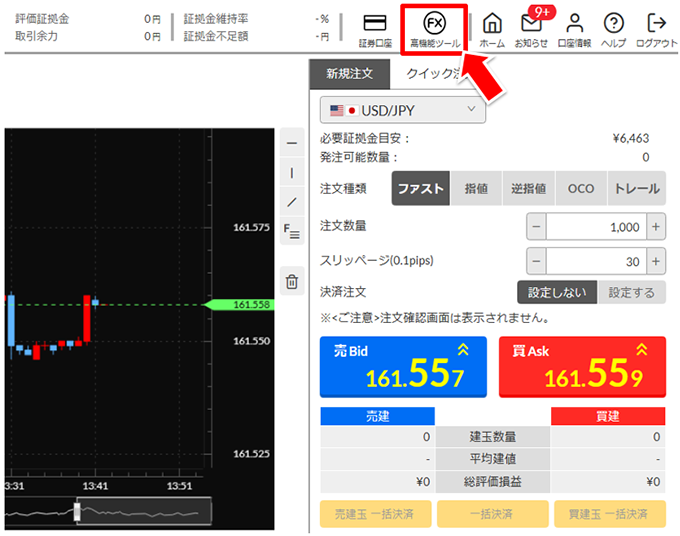Click the 買建 column header
680x536 pixels.
tap(608, 416)
